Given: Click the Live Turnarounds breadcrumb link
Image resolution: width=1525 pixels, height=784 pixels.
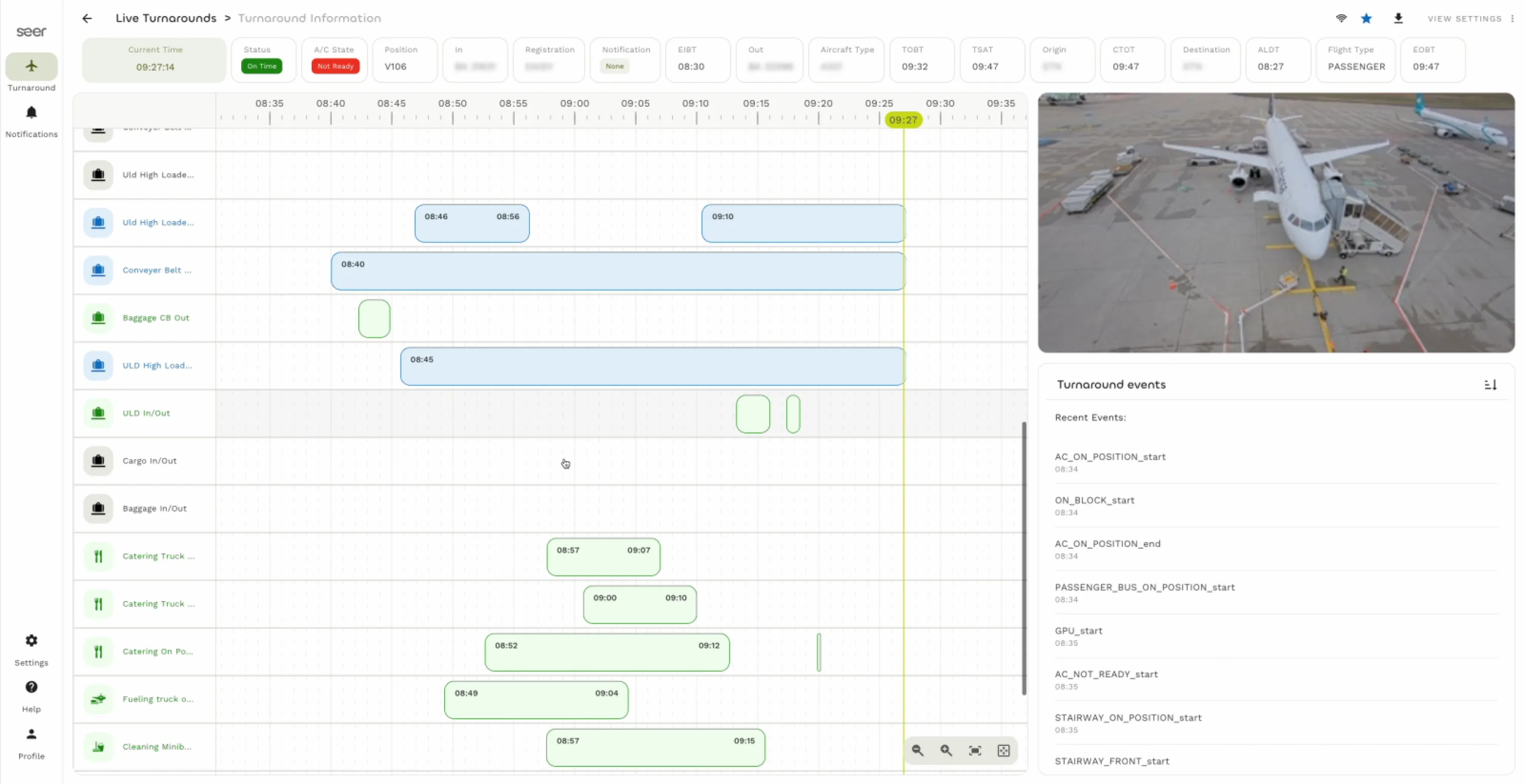Looking at the screenshot, I should [166, 18].
